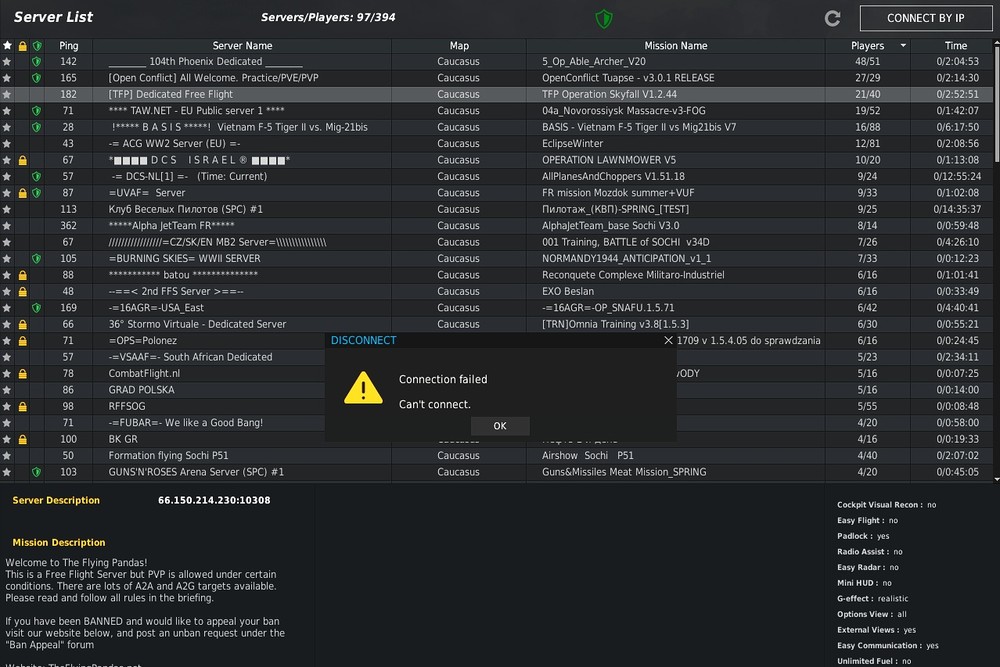Image resolution: width=1000 pixels, height=667 pixels.
Task: Click the padlock column header icon
Action: point(22,46)
